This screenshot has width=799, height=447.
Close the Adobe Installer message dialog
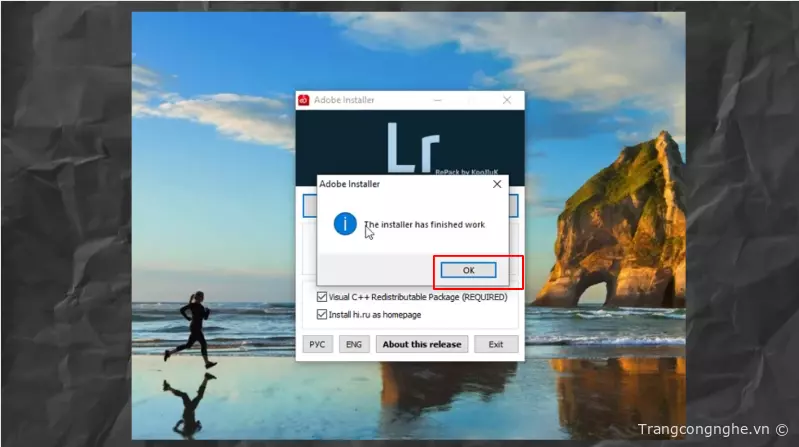(497, 184)
